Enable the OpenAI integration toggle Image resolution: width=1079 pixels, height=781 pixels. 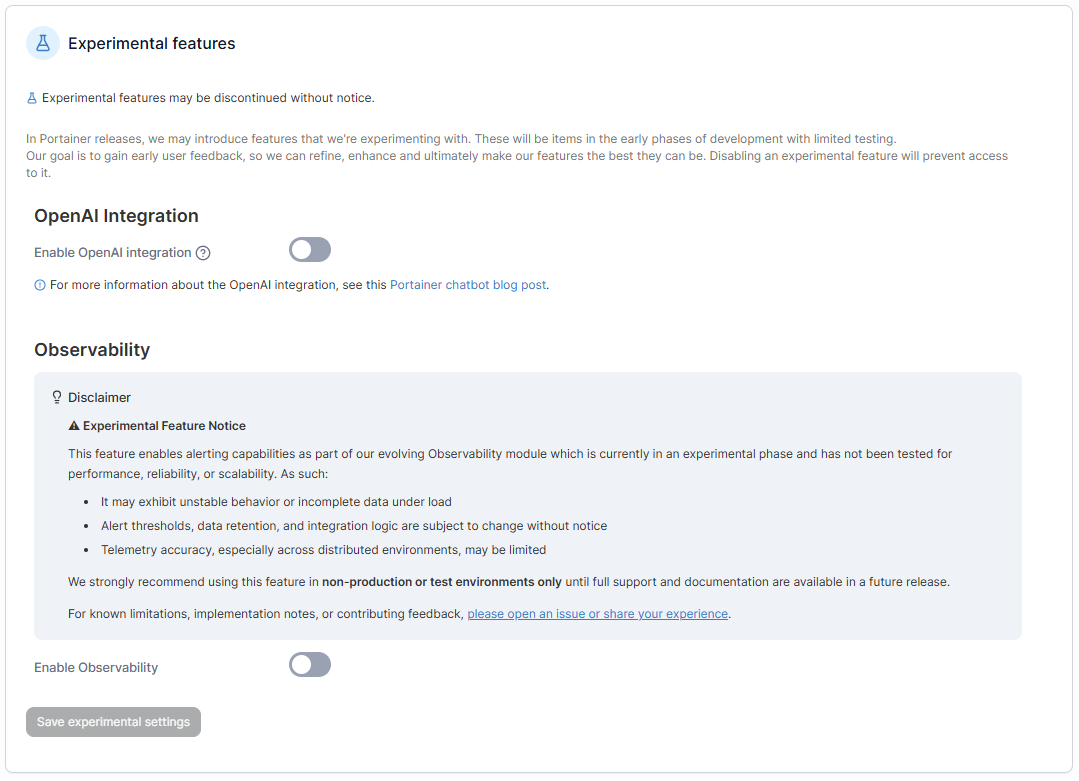pos(310,250)
